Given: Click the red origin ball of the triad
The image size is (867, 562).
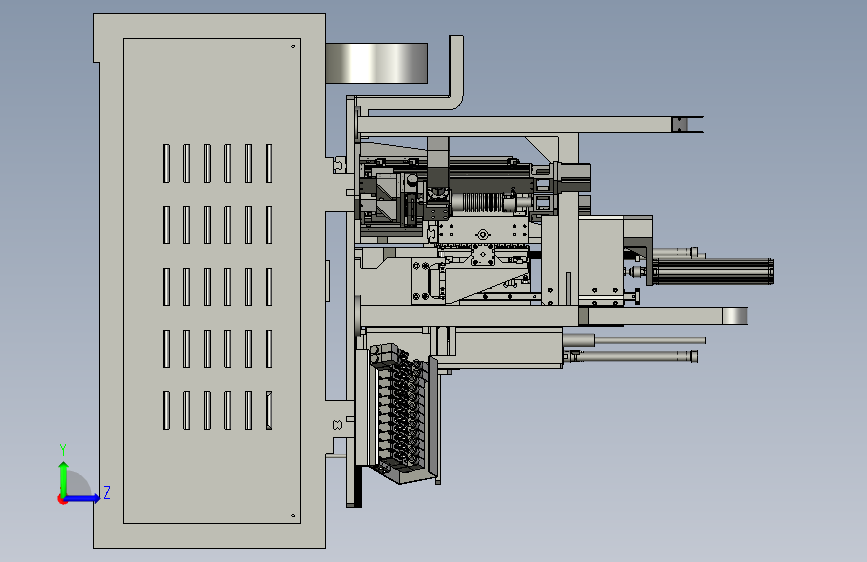Looking at the screenshot, I should [x=62, y=499].
